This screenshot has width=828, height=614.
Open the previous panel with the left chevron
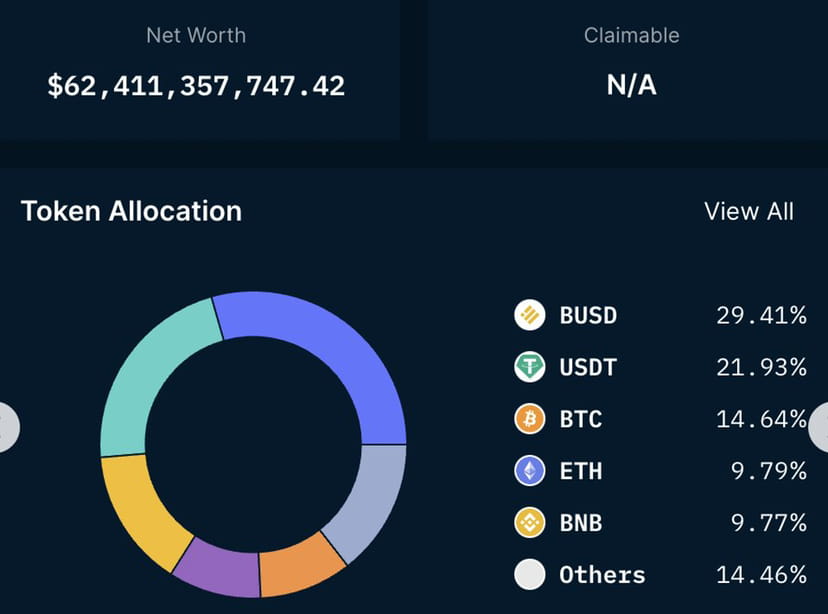pyautogui.click(x=6, y=427)
